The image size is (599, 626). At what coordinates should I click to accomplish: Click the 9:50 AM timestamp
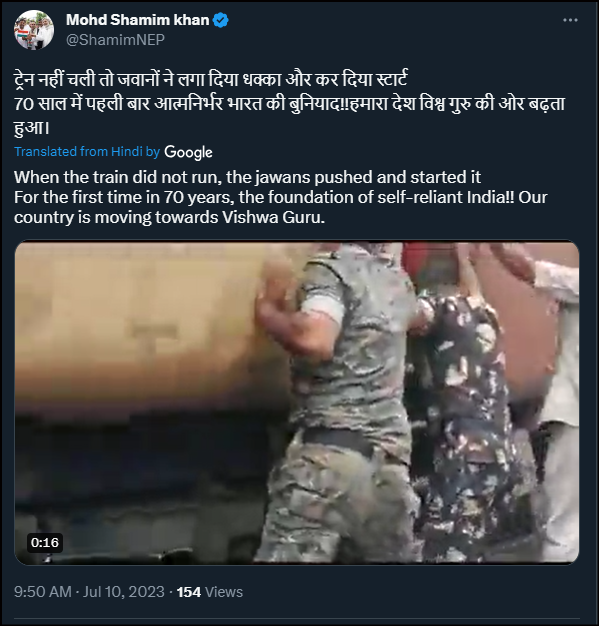[43, 592]
